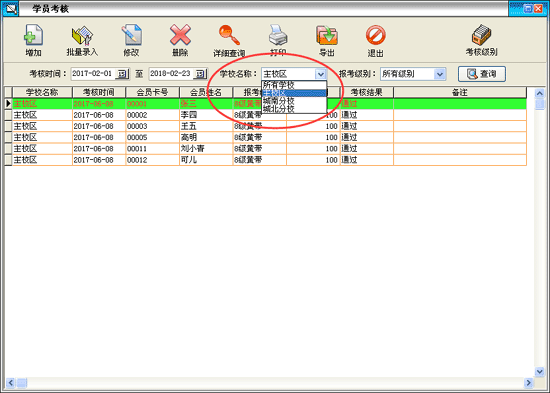Close the 学员考核 window
Image resolution: width=550 pixels, height=393 pixels.
(538, 9)
